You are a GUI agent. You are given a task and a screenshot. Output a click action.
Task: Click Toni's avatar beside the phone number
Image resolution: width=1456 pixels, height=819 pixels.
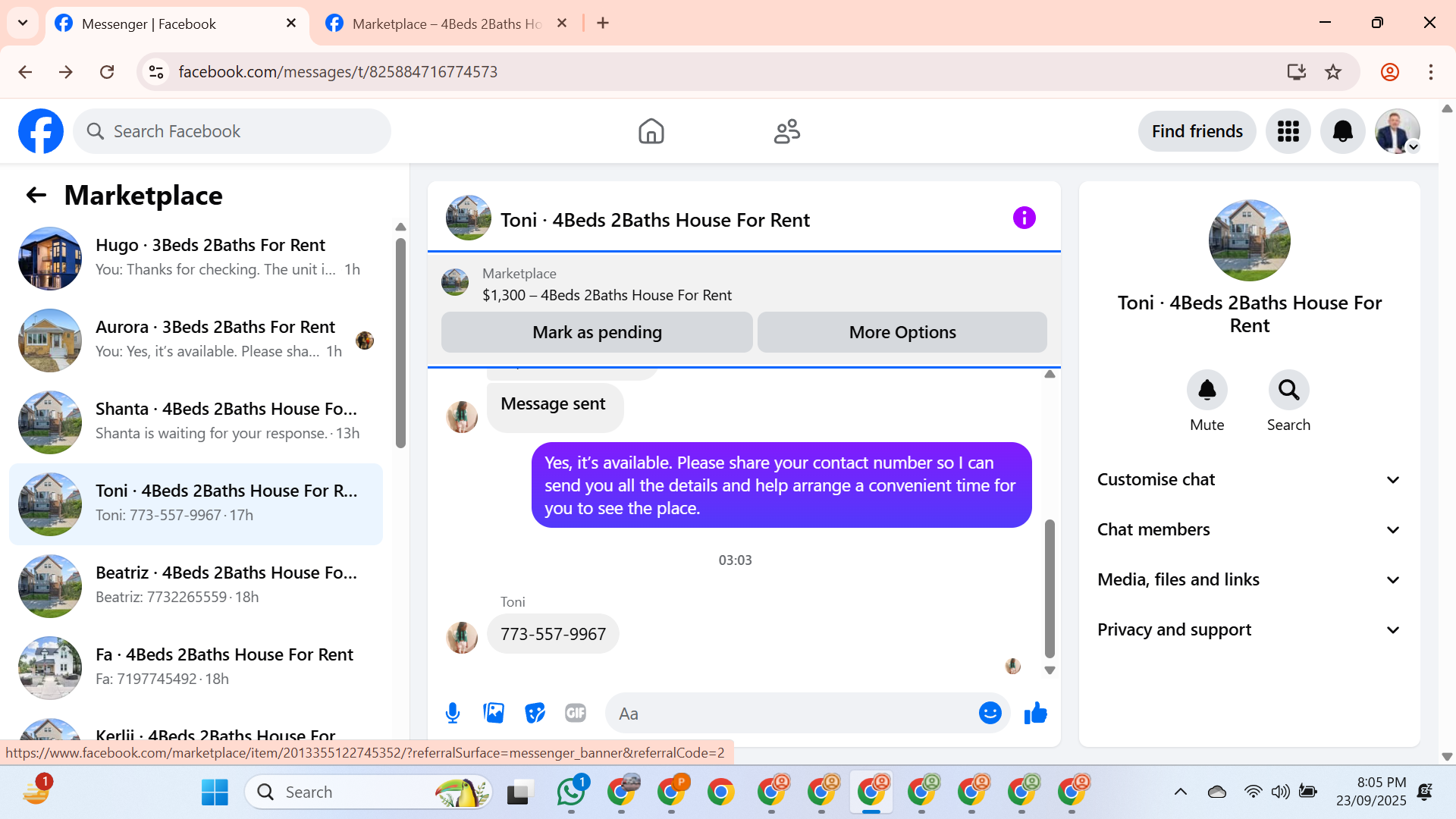[x=461, y=638]
